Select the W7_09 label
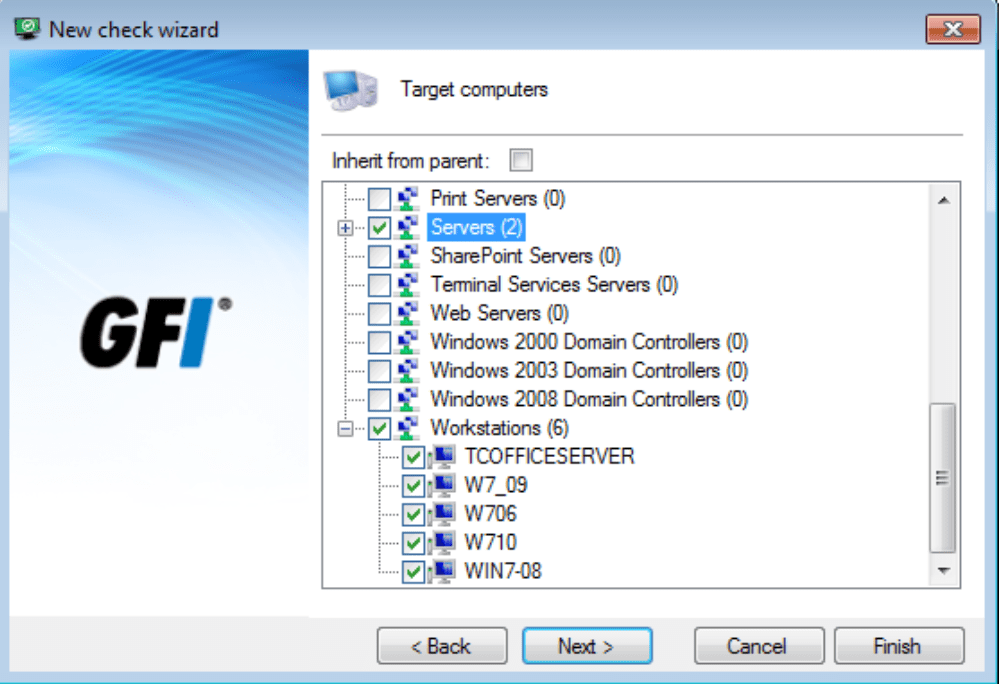1000x684 pixels. (x=496, y=486)
